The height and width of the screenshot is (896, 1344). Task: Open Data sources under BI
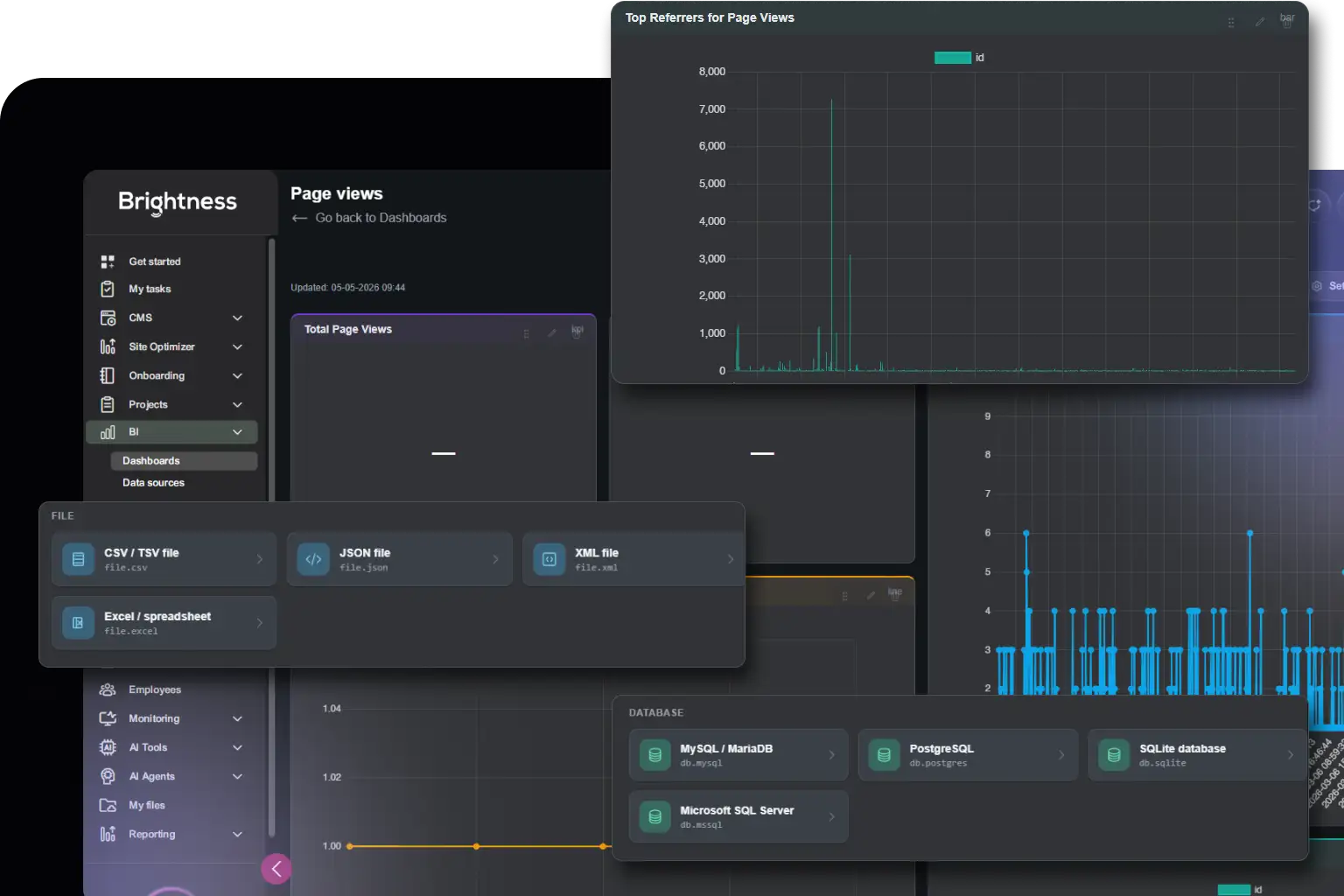click(153, 483)
